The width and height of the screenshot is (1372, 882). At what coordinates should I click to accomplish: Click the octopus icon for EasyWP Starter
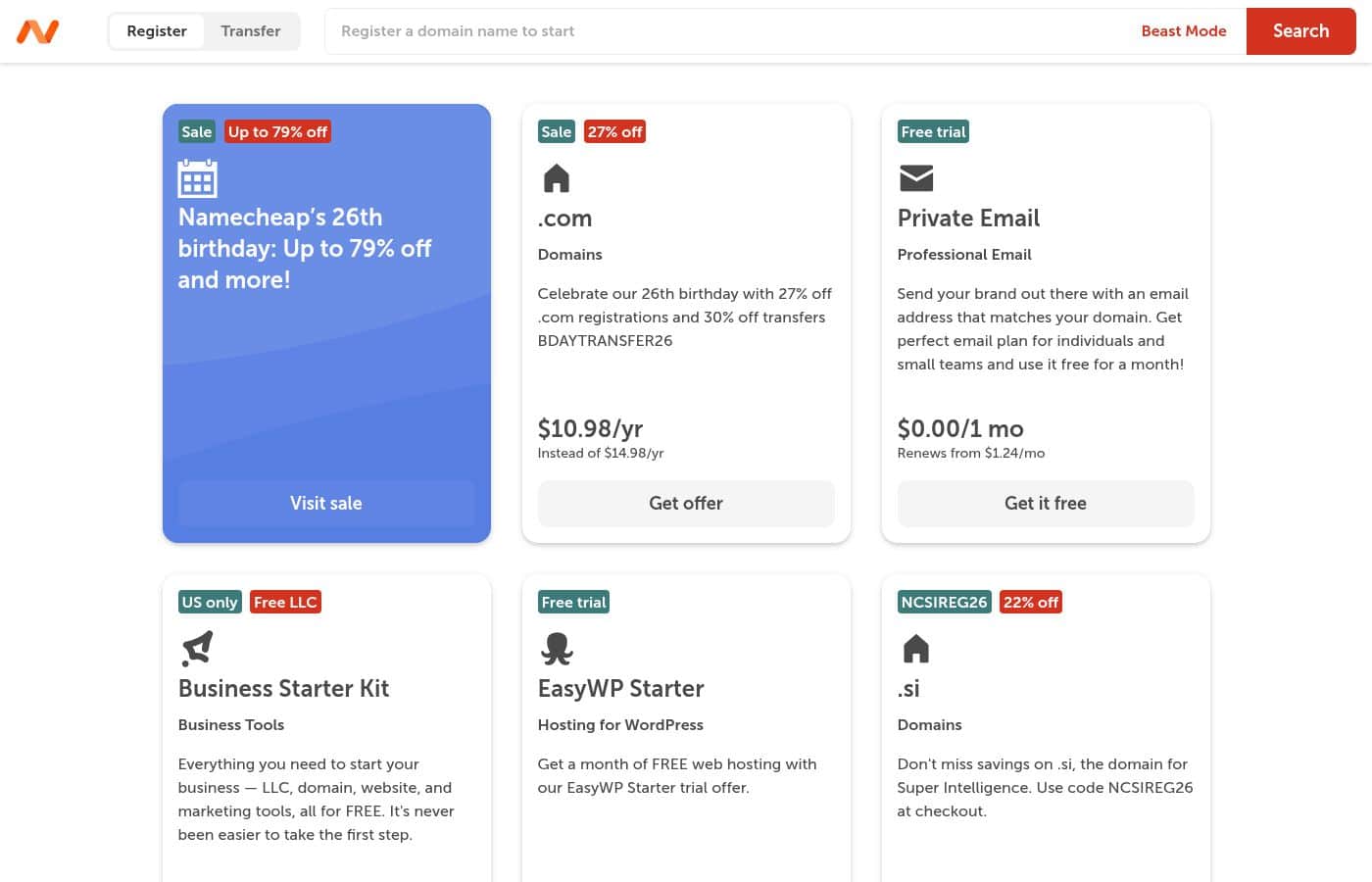click(557, 649)
